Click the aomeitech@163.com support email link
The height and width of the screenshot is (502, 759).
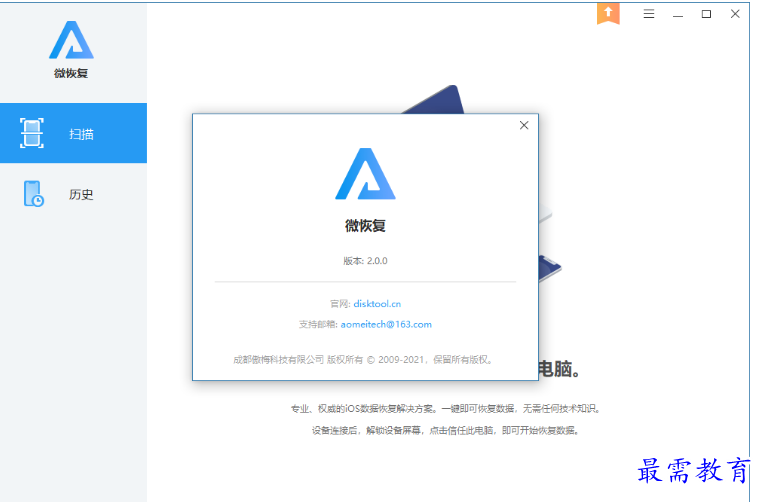click(386, 324)
